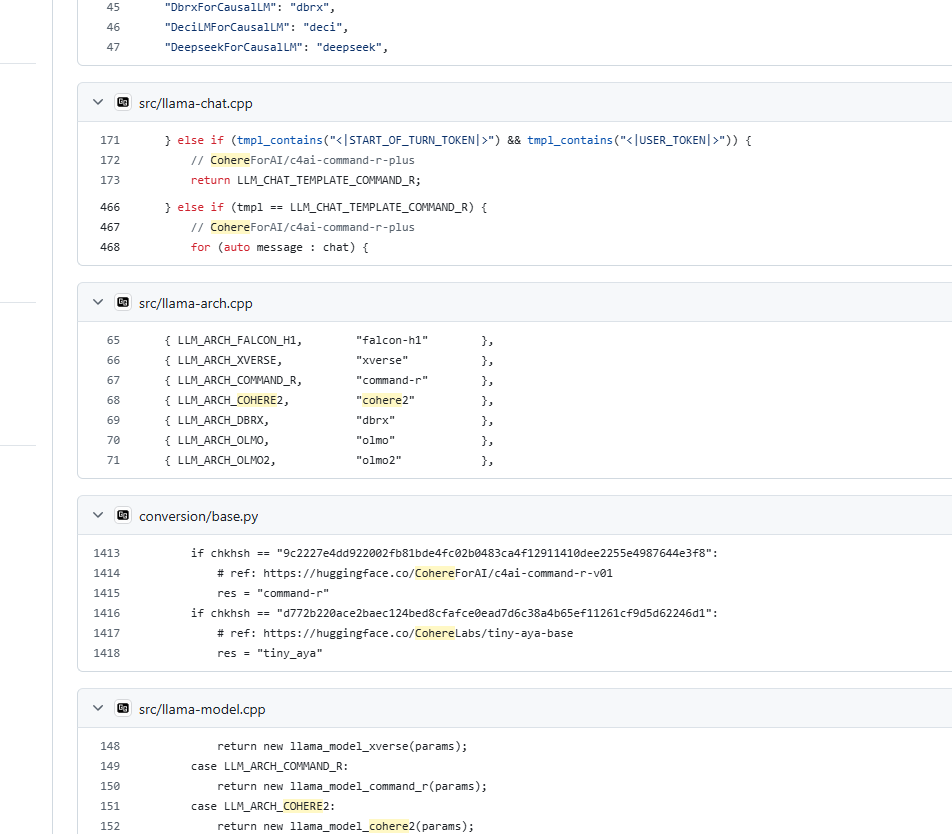
Task: Open the conversion/base.py file link
Action: [x=199, y=516]
